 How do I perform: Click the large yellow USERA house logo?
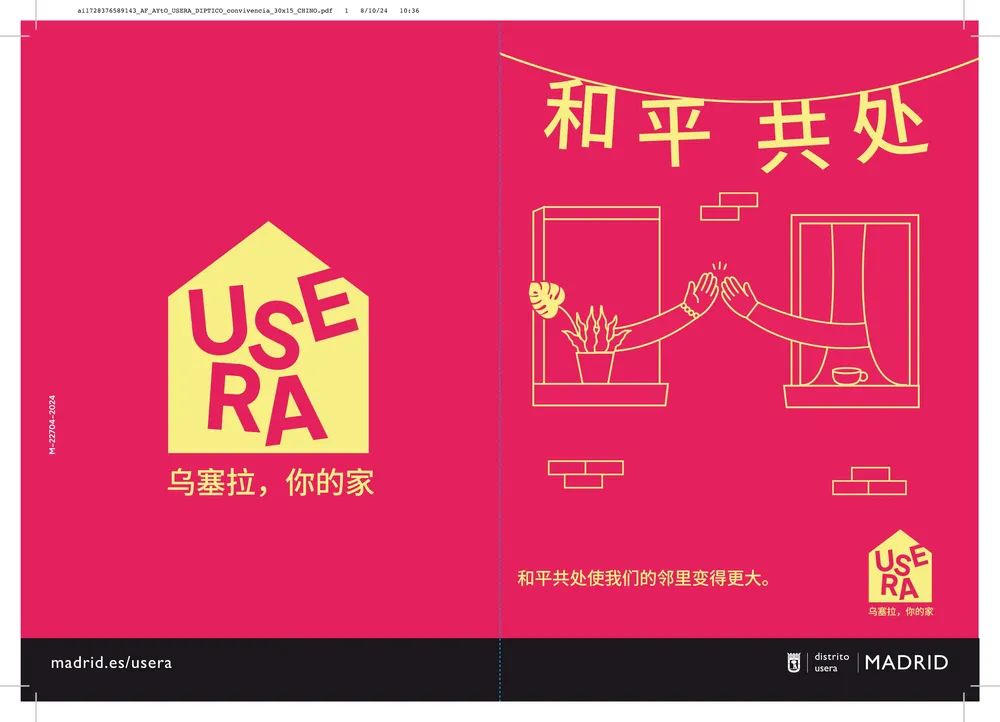pyautogui.click(x=268, y=340)
